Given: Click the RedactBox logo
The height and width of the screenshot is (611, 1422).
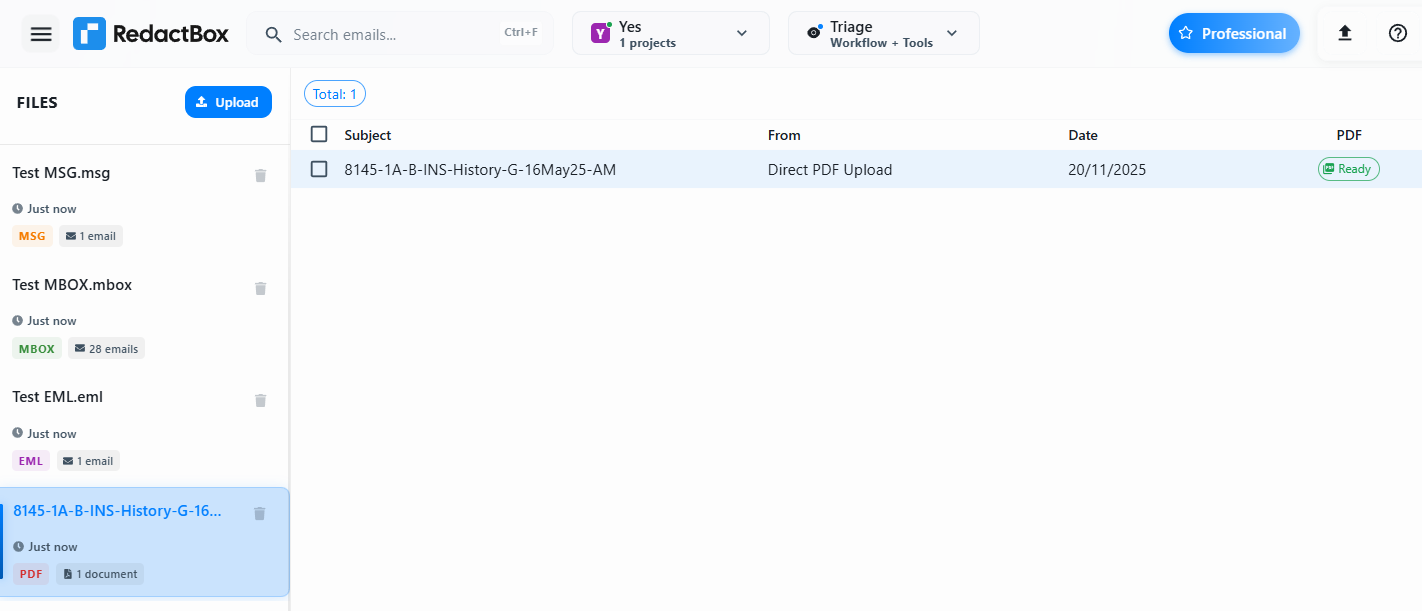Looking at the screenshot, I should click(151, 34).
